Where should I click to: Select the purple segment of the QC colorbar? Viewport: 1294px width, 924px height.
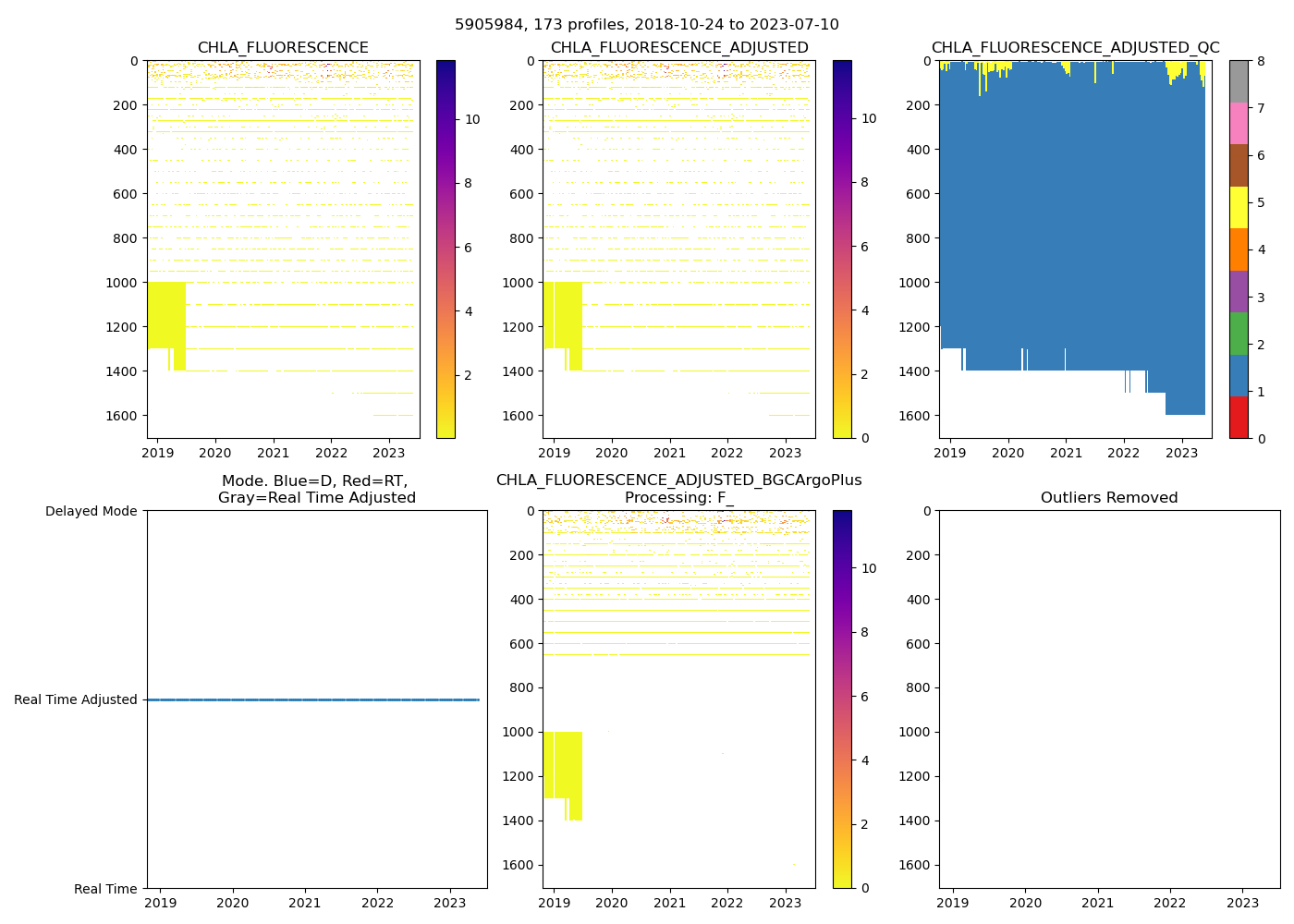coord(1239,291)
